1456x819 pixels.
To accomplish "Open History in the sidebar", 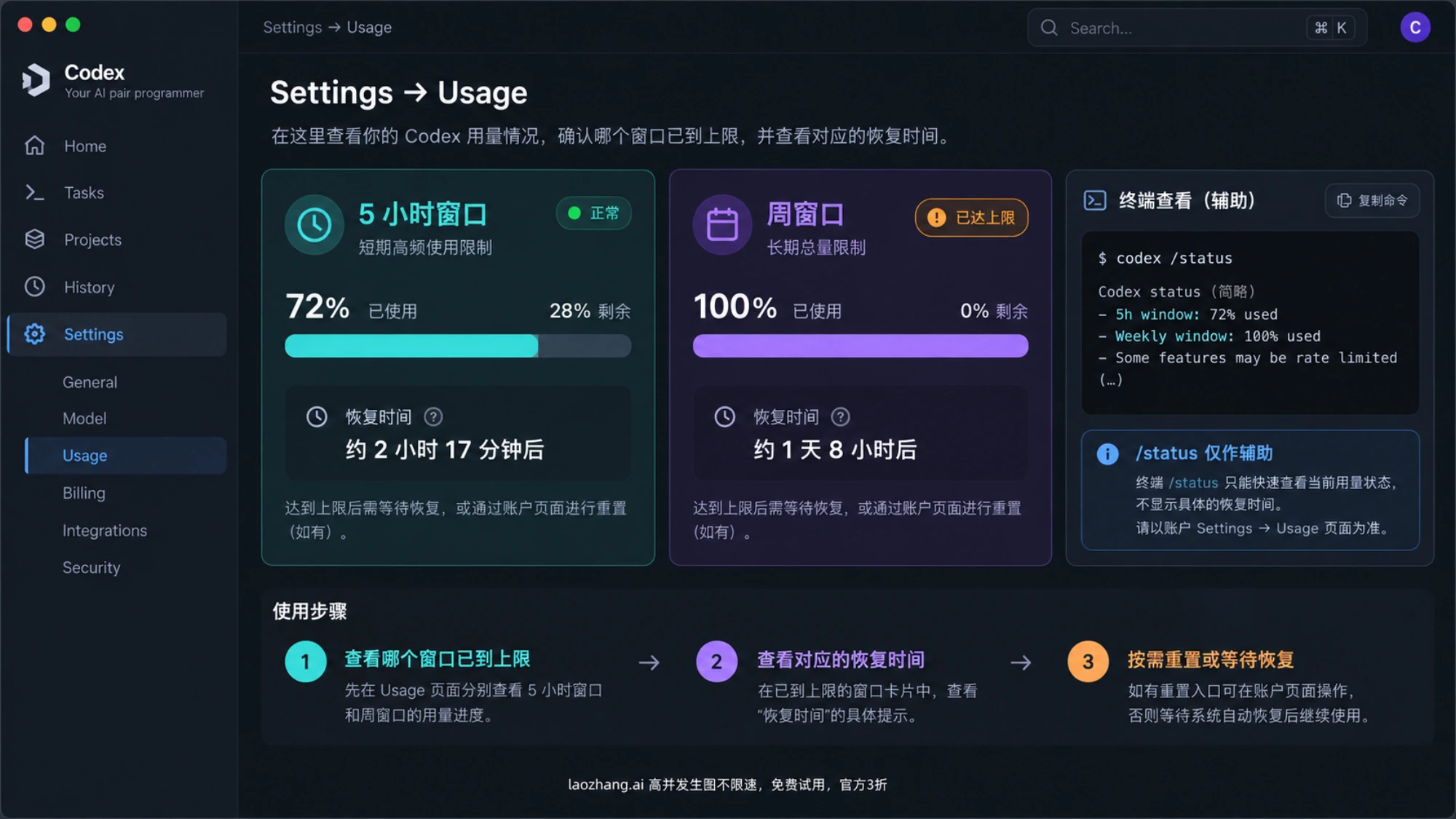I will pos(116,287).
